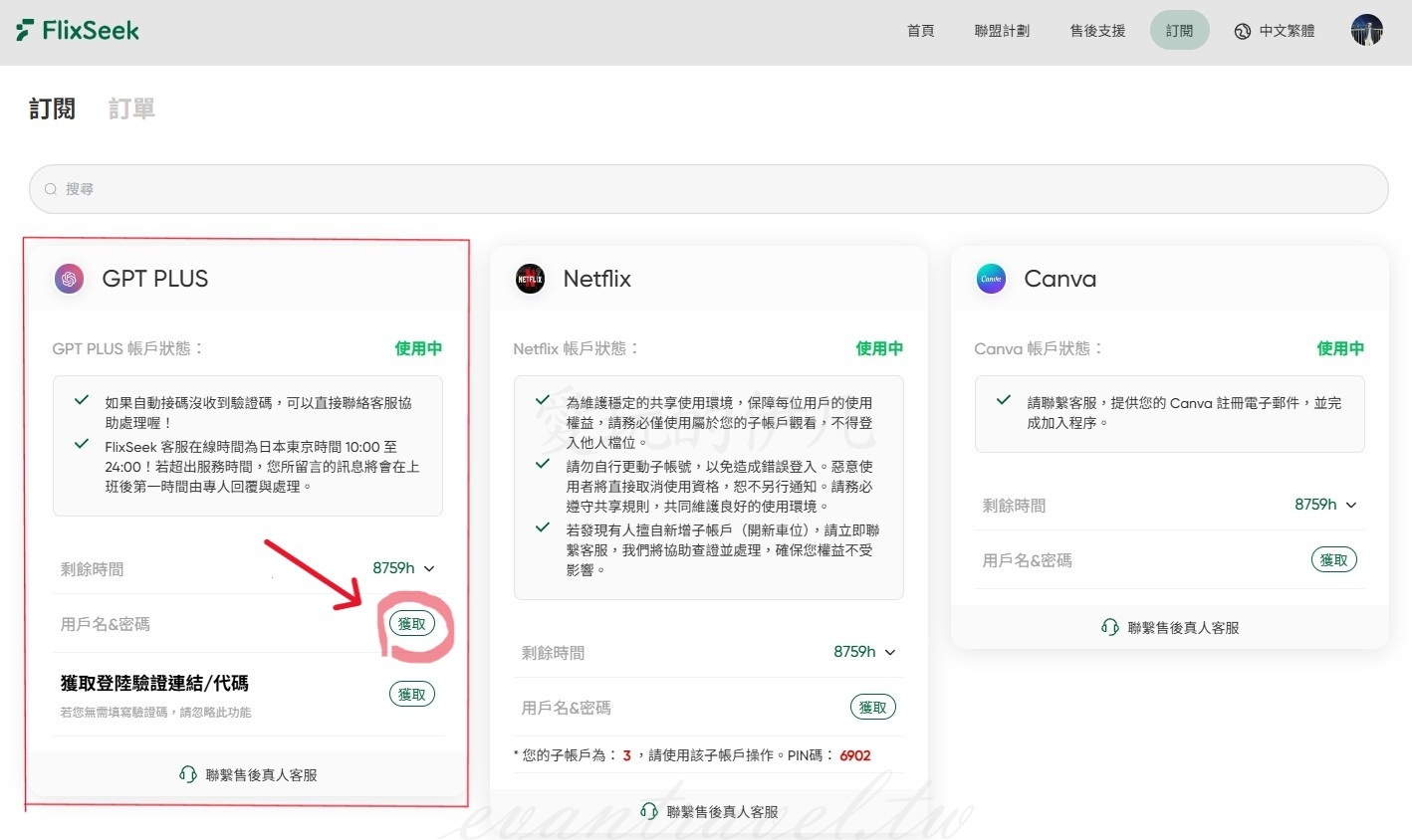Contact 聯繫售後真人客服 in GPT PLUS card
The image size is (1412, 840).
[x=248, y=774]
